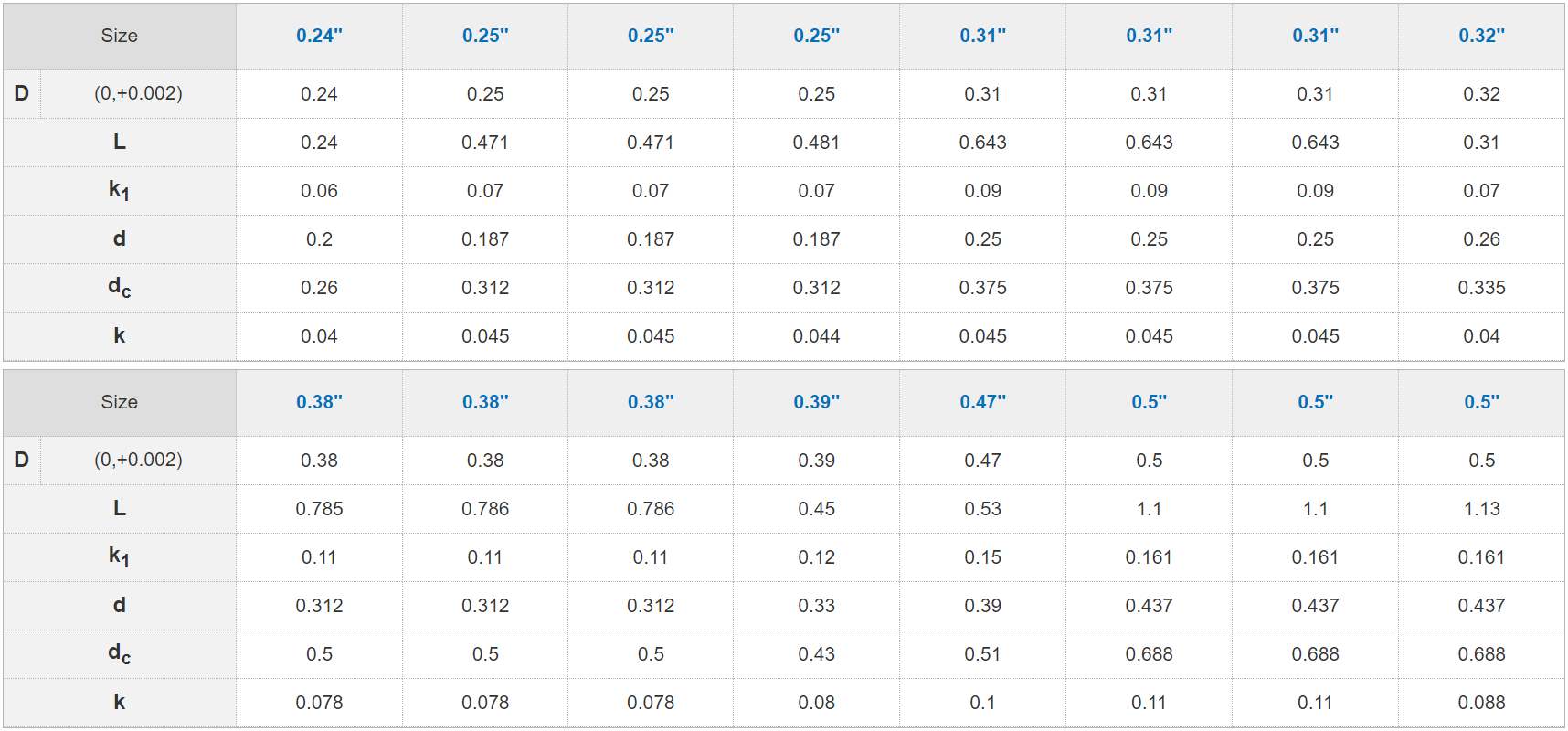Click the first 0.25" size link

coord(485,36)
